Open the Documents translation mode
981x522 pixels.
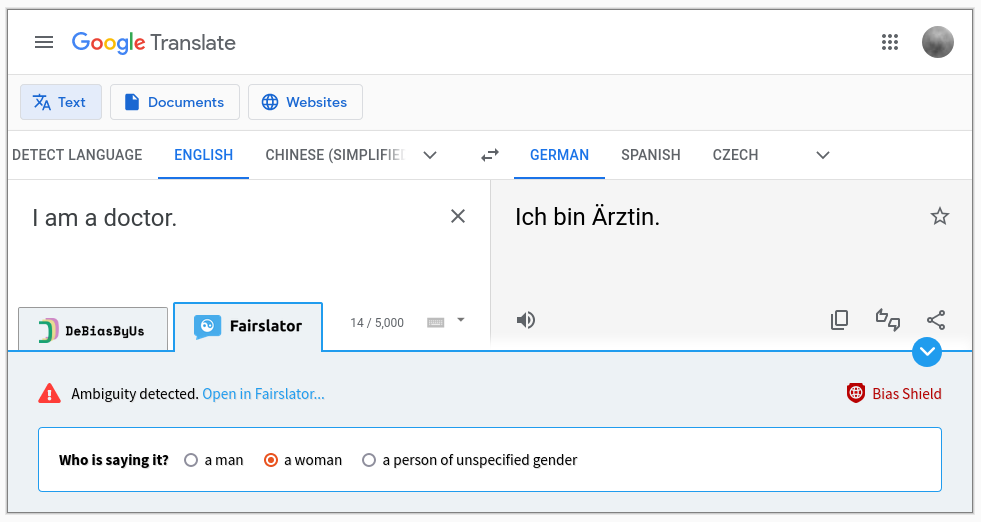click(x=175, y=102)
